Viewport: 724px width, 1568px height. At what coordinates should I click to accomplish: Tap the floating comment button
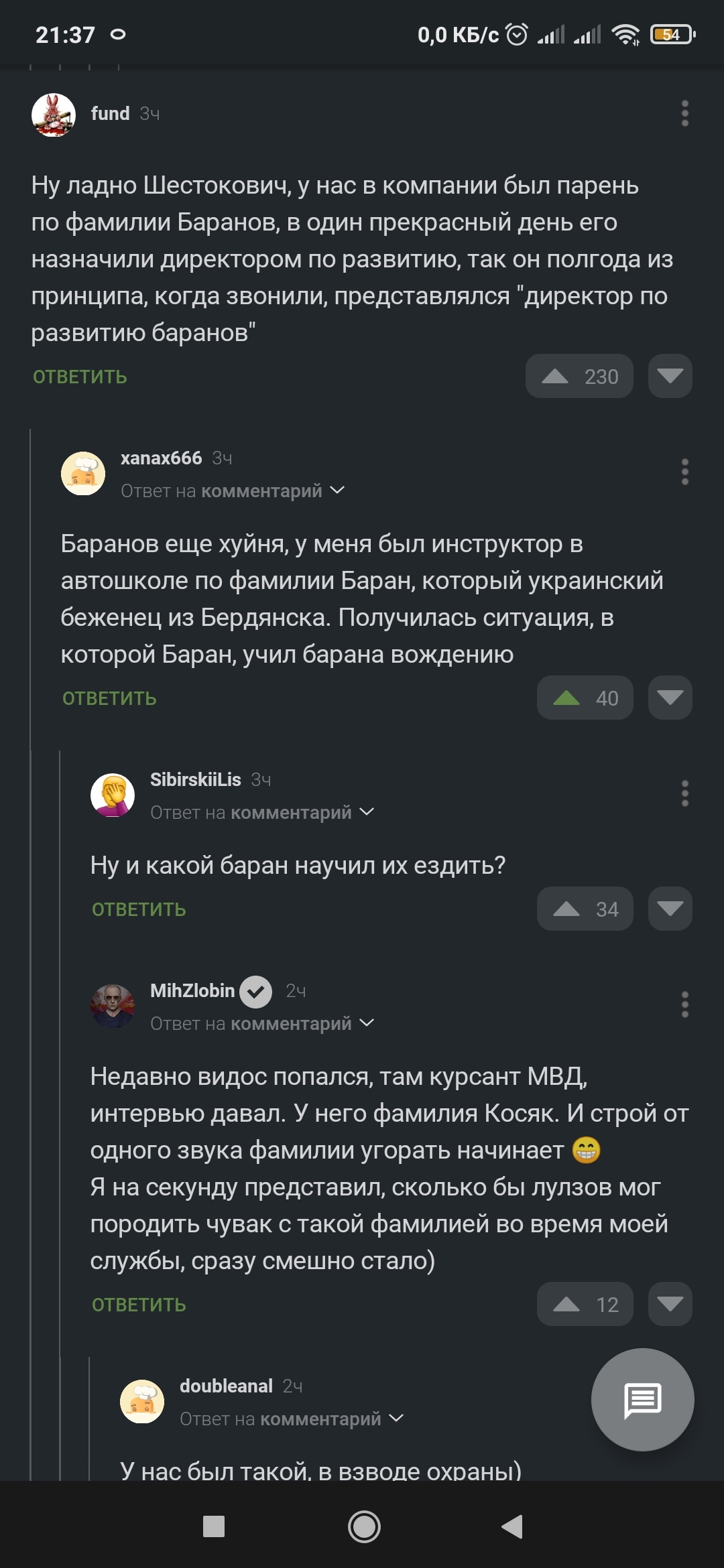coord(642,1400)
